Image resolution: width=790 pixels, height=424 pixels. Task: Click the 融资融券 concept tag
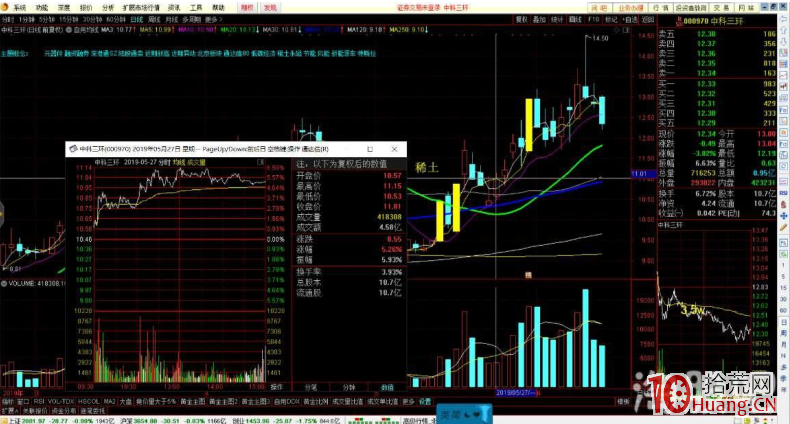[77, 53]
